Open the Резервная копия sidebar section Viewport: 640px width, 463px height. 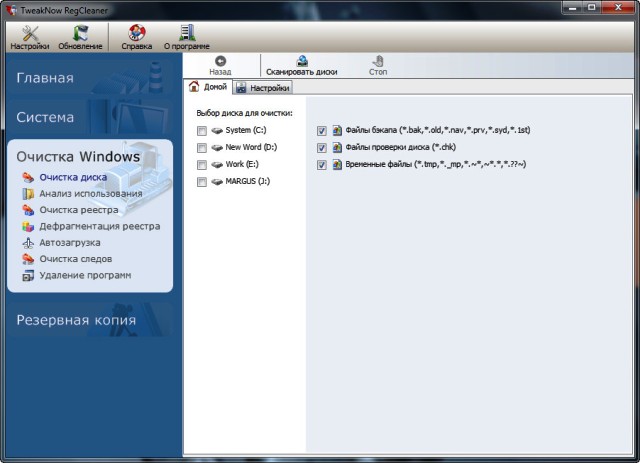click(90, 320)
